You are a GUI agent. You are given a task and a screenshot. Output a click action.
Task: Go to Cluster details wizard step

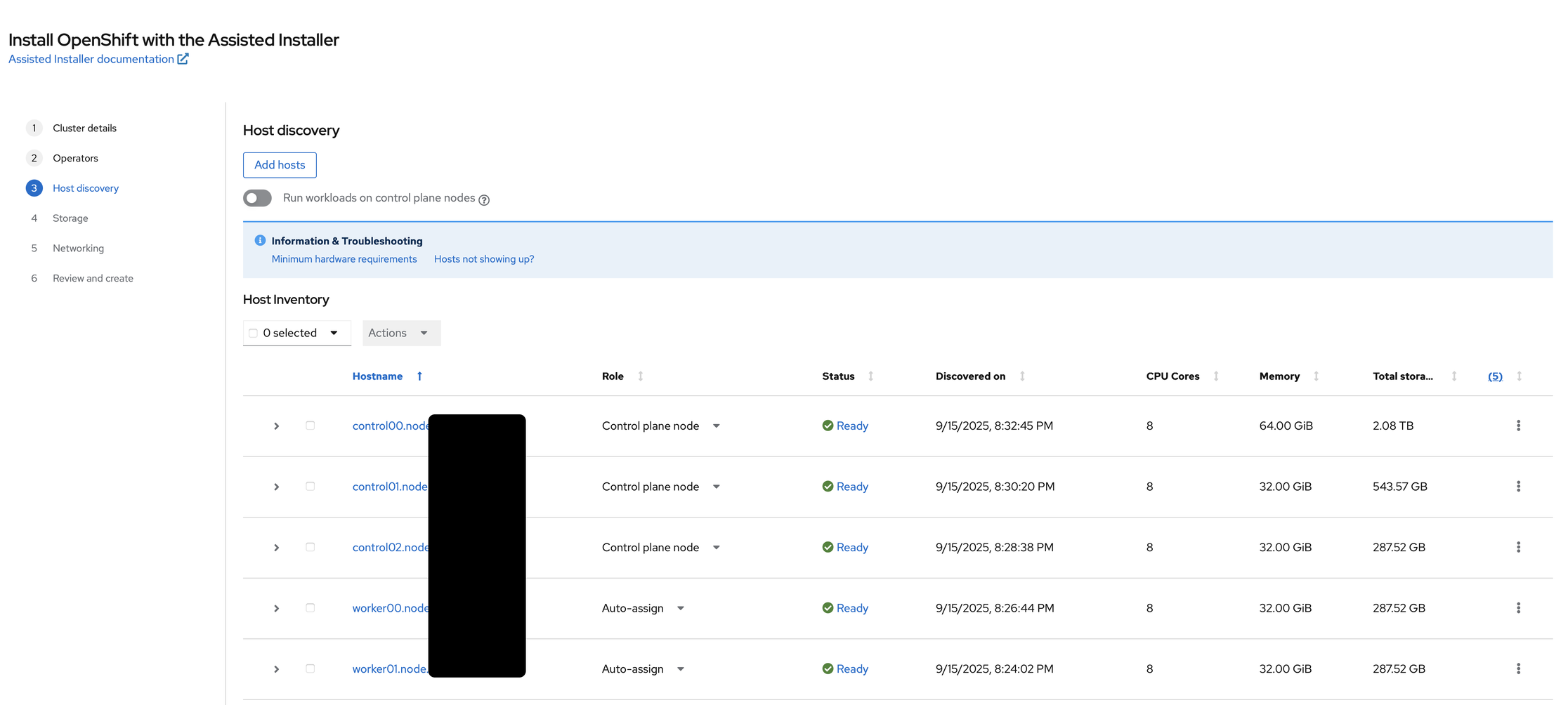pyautogui.click(x=84, y=128)
